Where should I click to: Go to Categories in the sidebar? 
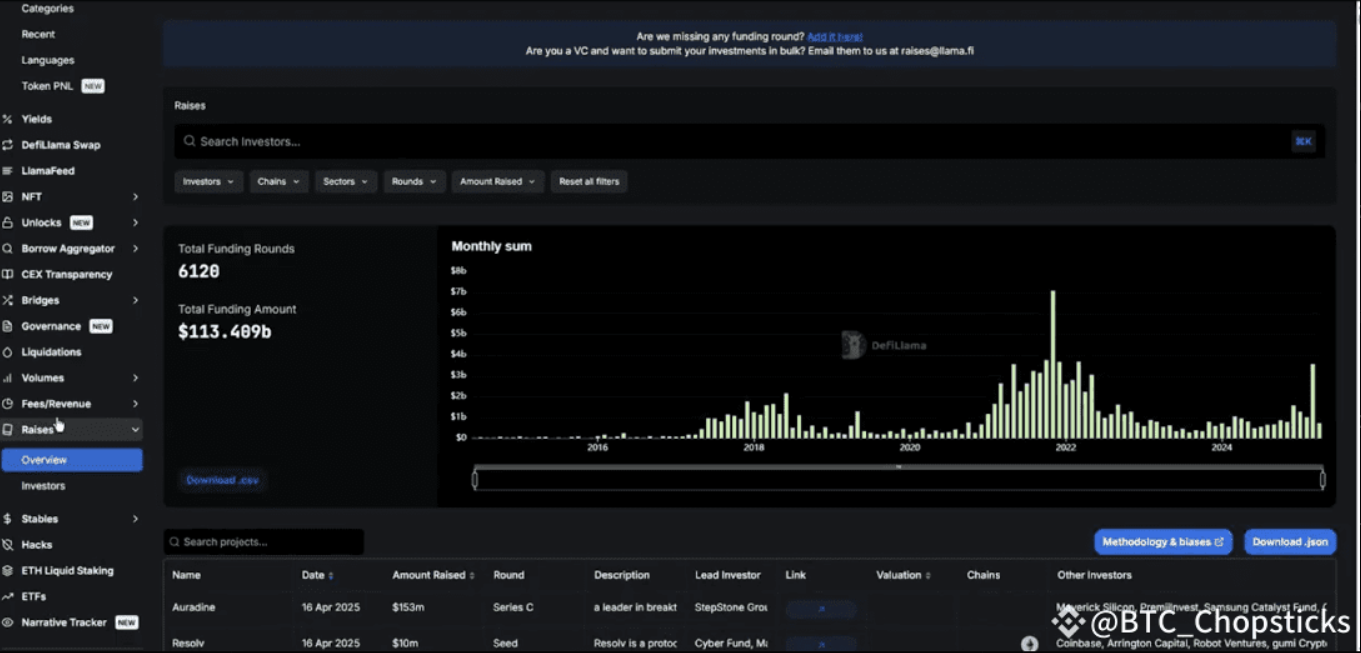point(47,8)
